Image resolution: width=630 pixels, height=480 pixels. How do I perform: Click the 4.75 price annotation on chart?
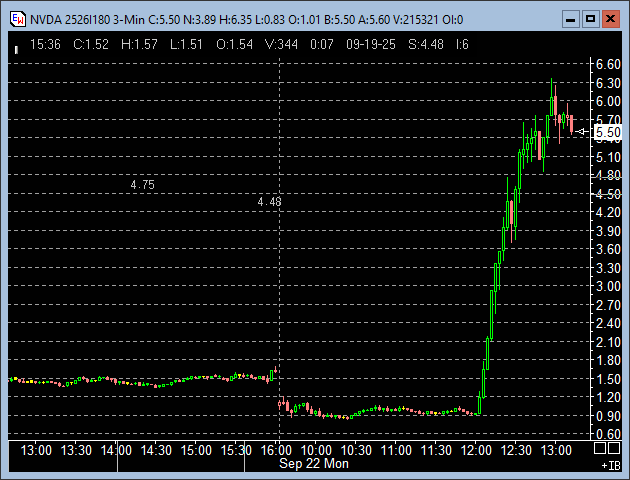pos(142,185)
